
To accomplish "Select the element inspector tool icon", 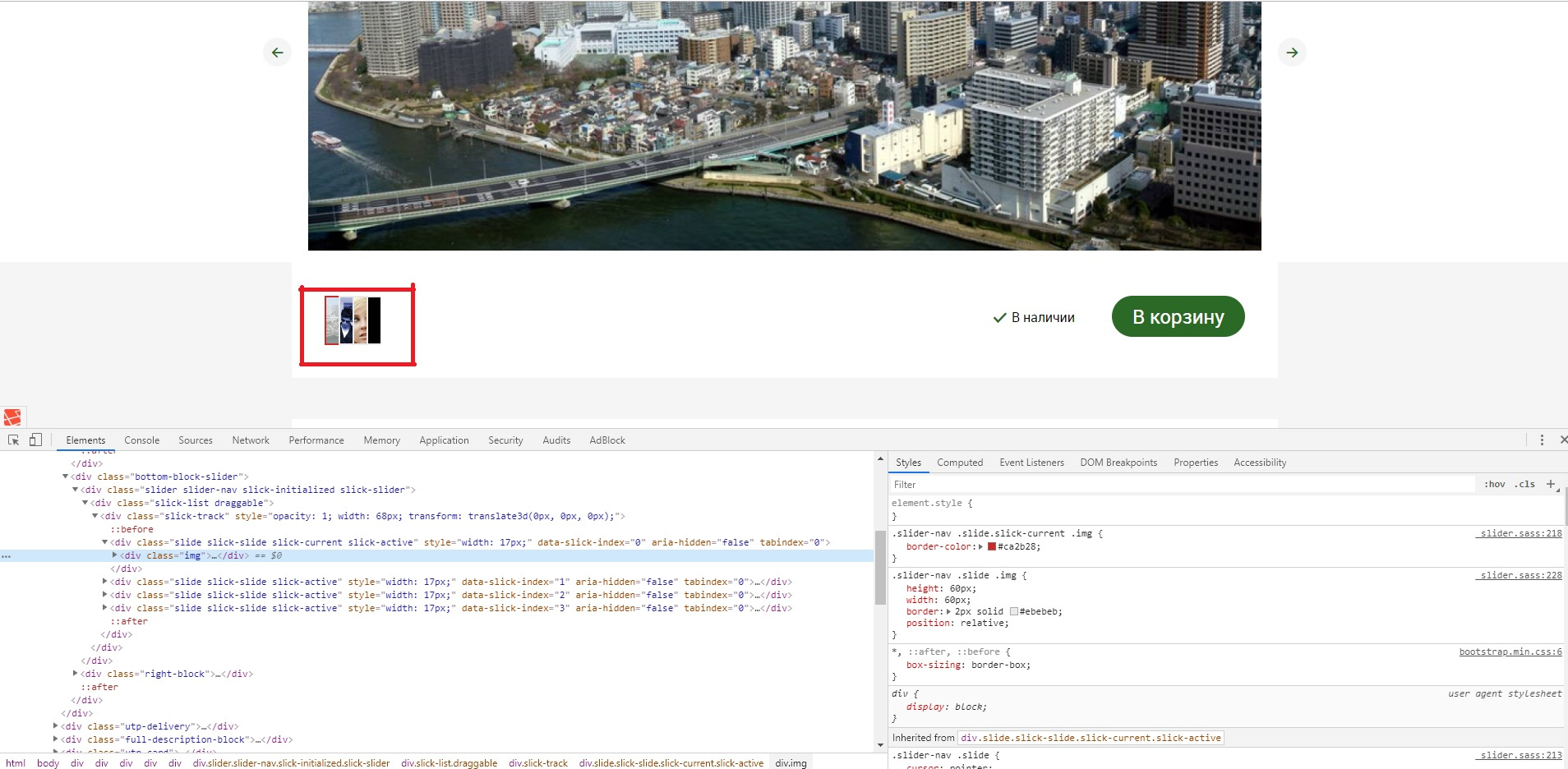I will (x=13, y=440).
